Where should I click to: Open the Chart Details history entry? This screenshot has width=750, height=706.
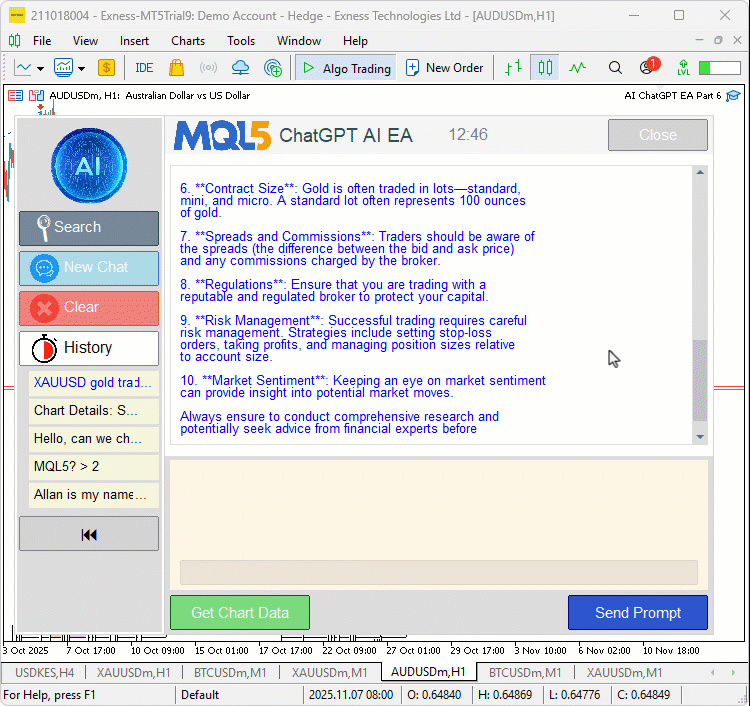[x=93, y=411]
